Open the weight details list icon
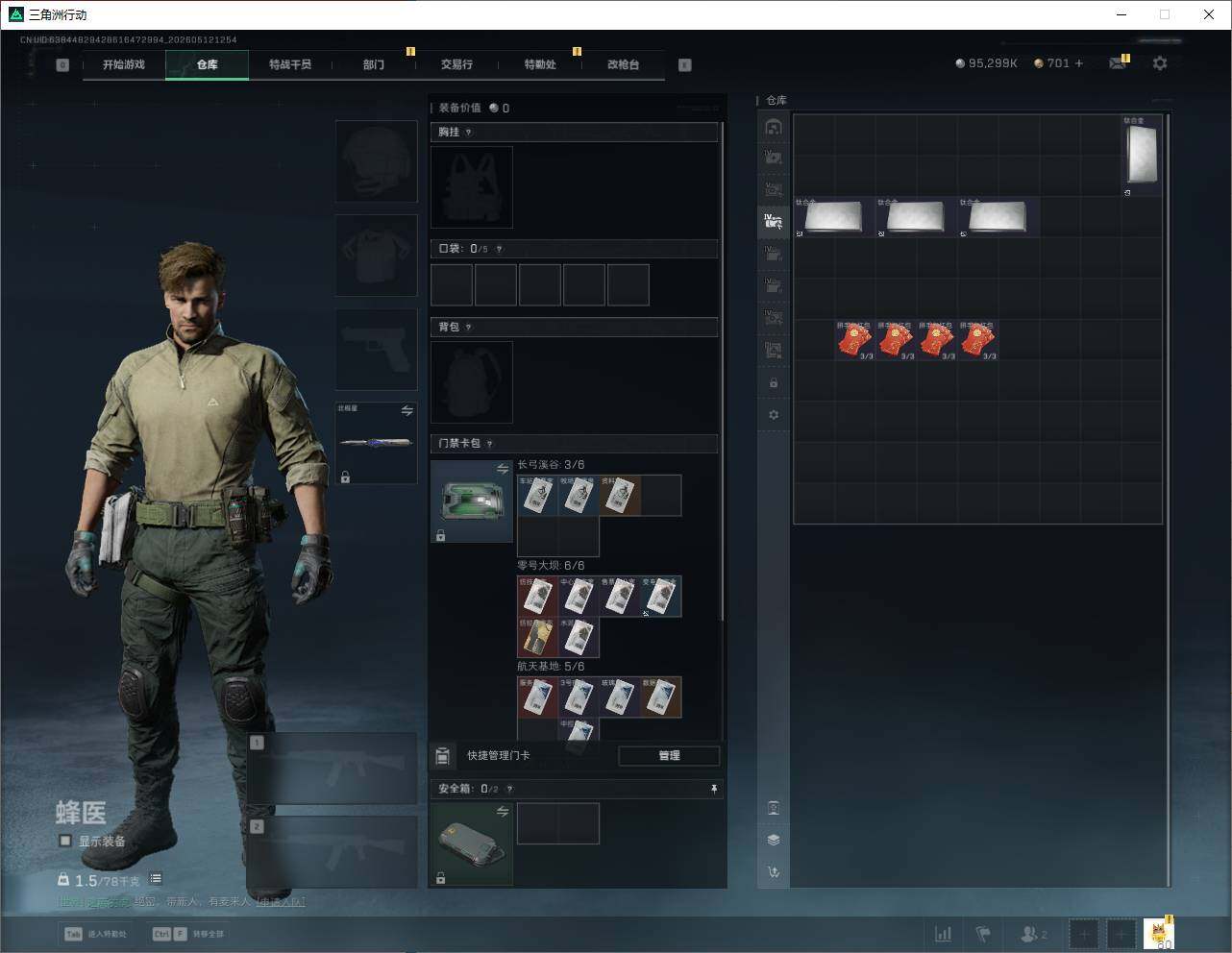Viewport: 1232px width, 953px height. [x=156, y=879]
